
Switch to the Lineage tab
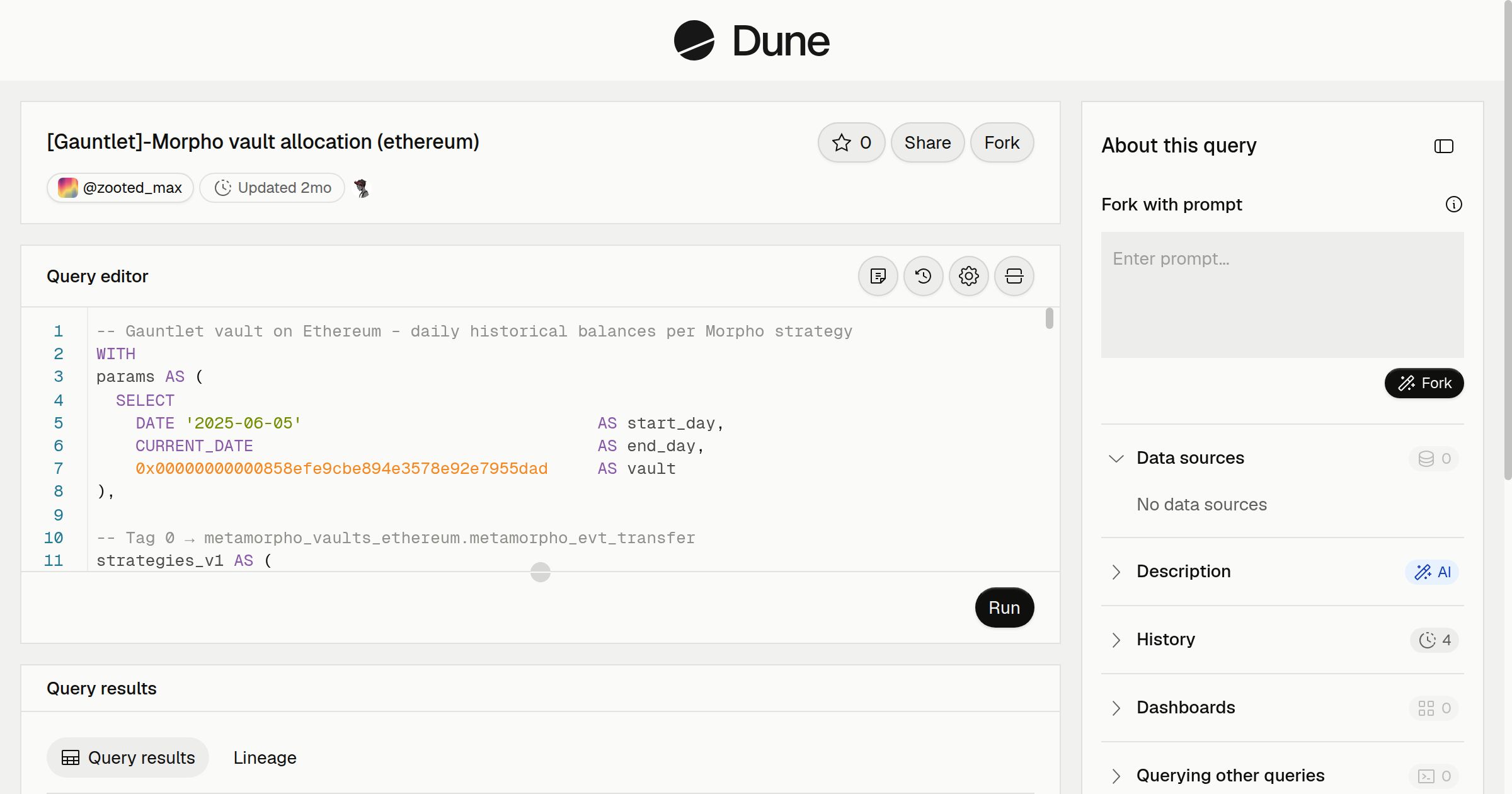(265, 757)
